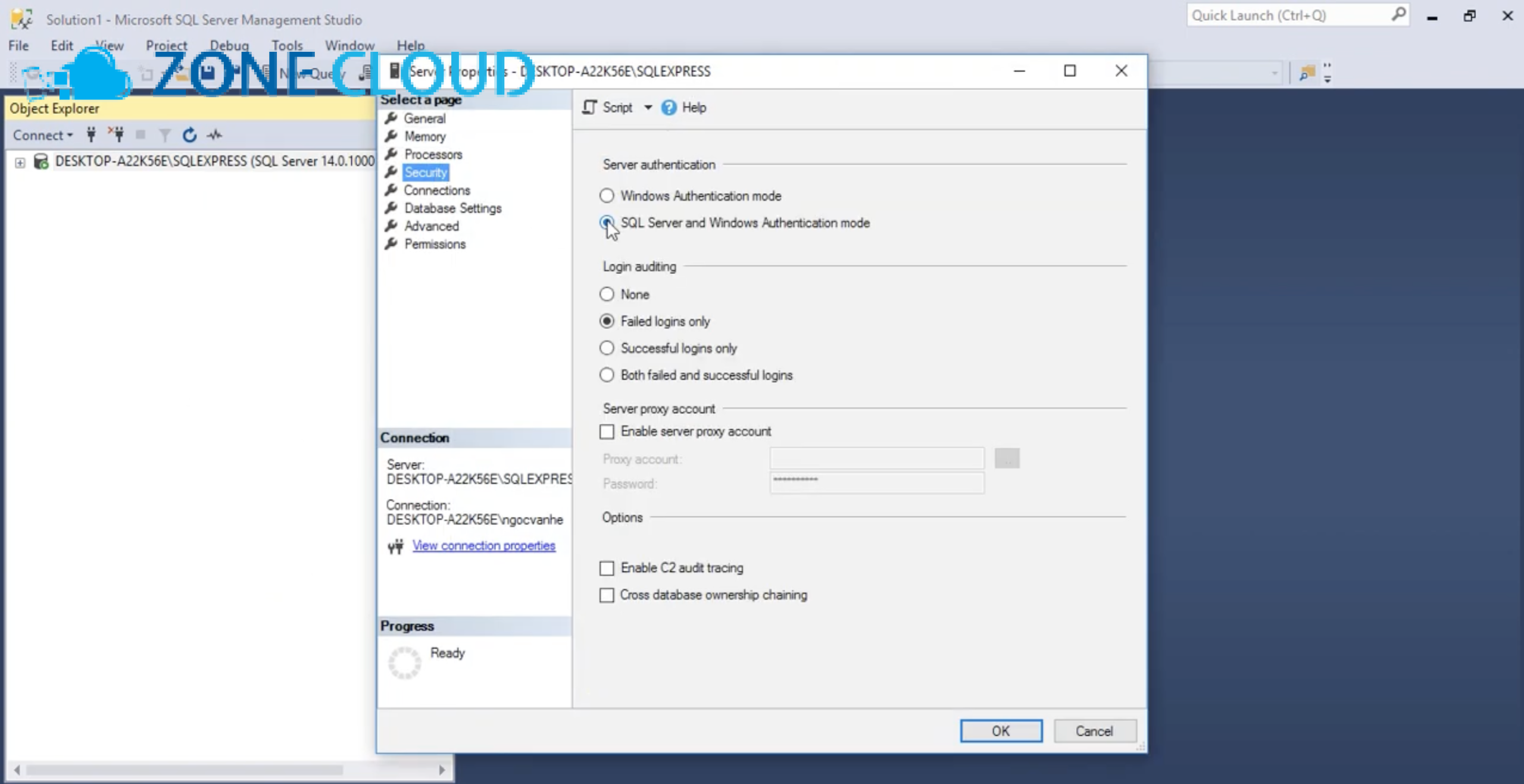The width and height of the screenshot is (1524, 784).
Task: Click the wrench icon beside Advanced page
Action: pyautogui.click(x=391, y=226)
